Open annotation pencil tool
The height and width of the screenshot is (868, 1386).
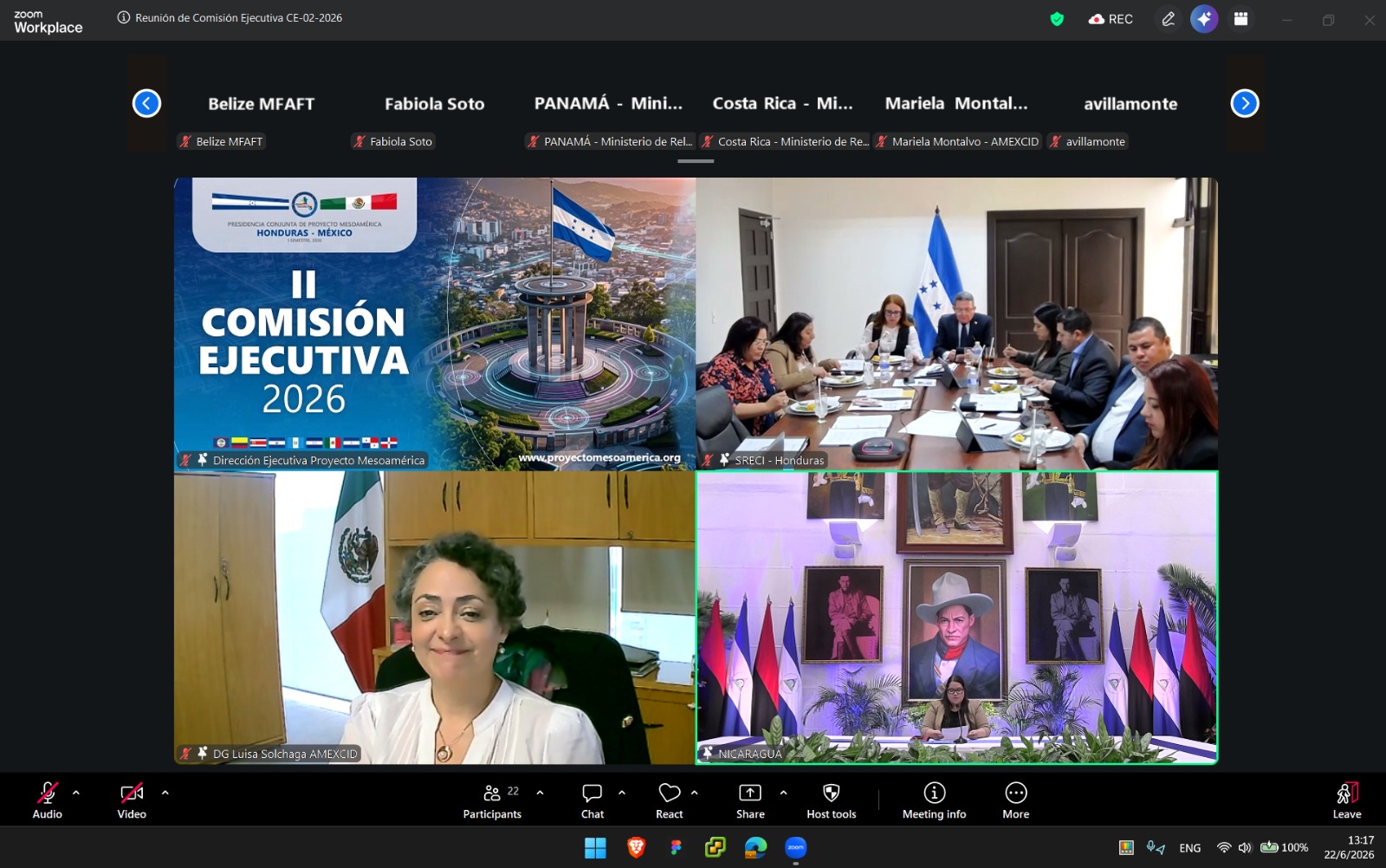pyautogui.click(x=1169, y=19)
